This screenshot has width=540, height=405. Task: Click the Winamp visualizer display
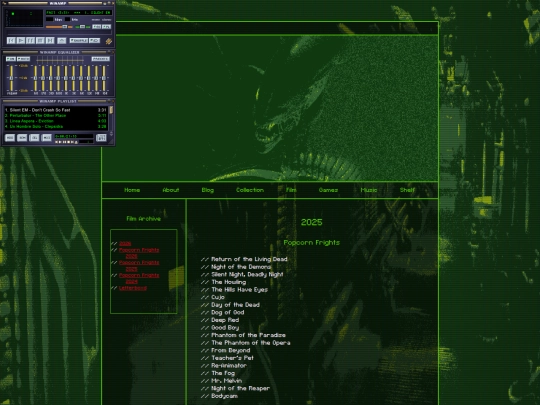click(24, 18)
